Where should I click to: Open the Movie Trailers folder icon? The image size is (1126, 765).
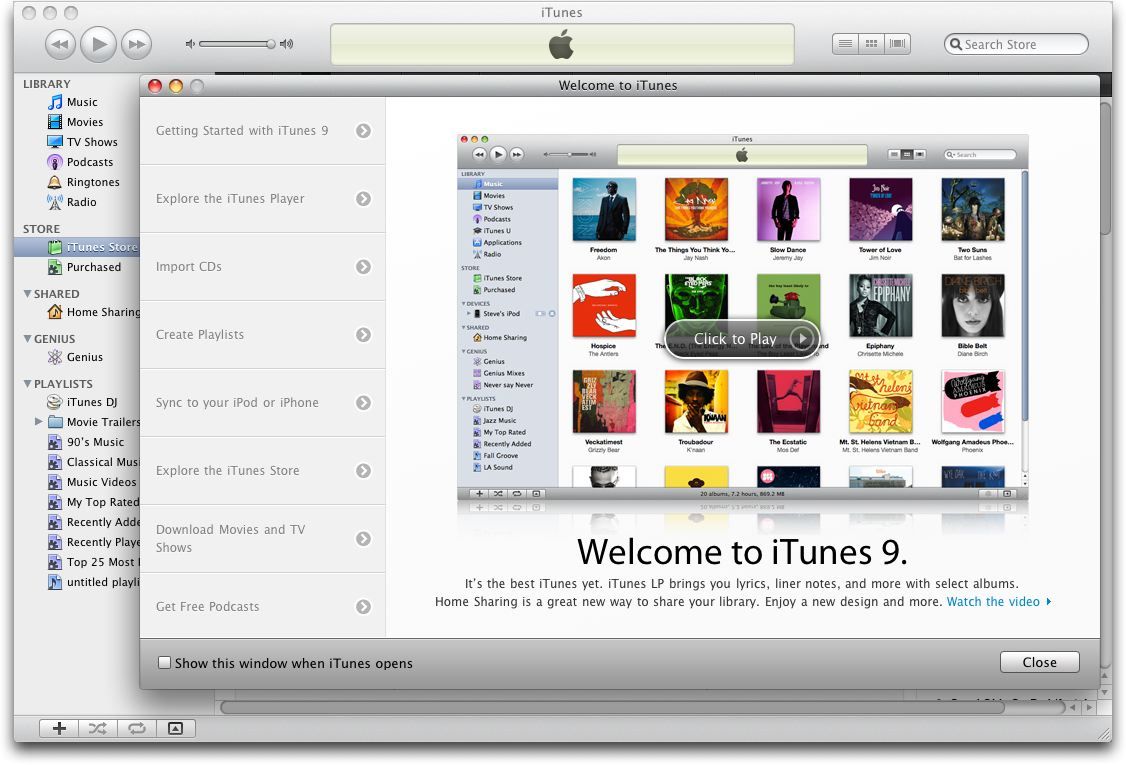click(55, 422)
